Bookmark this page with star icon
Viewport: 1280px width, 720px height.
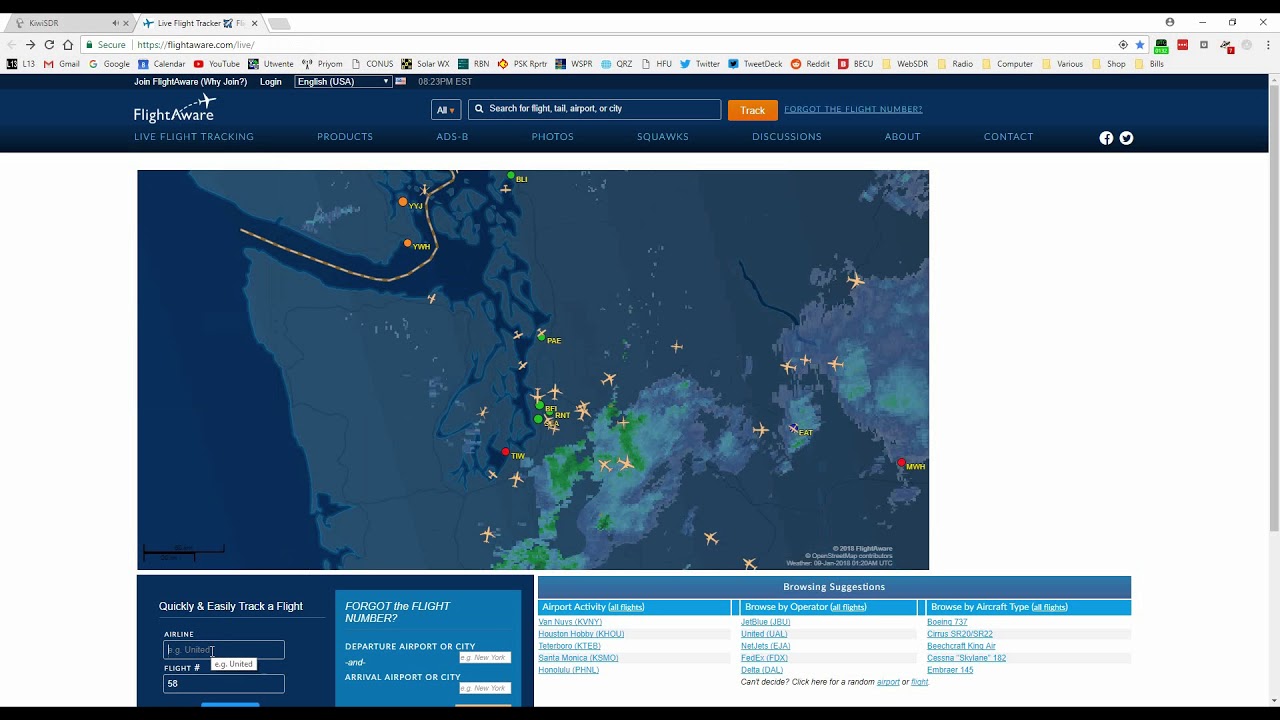(x=1140, y=45)
